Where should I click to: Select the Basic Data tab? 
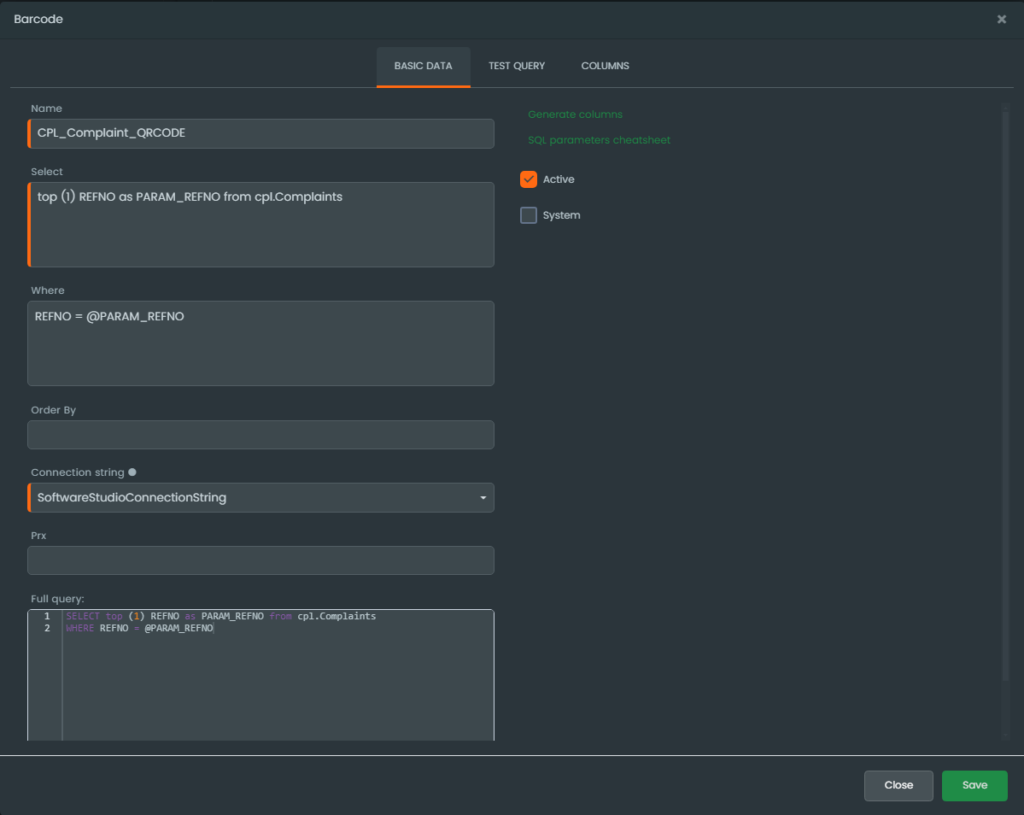point(423,66)
